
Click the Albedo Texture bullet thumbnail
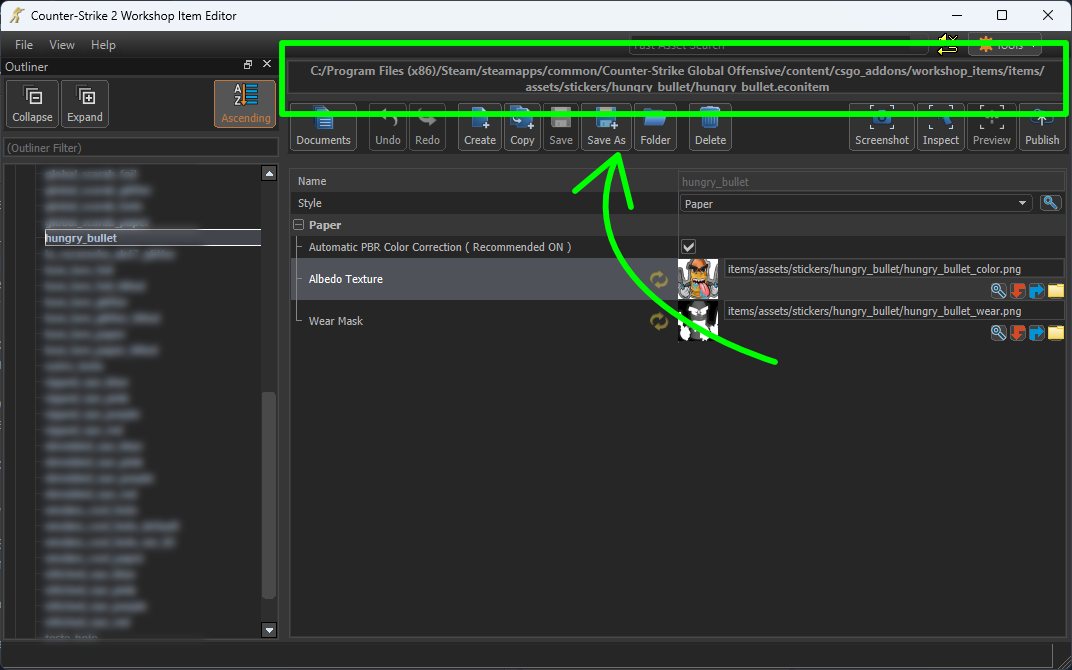click(698, 279)
